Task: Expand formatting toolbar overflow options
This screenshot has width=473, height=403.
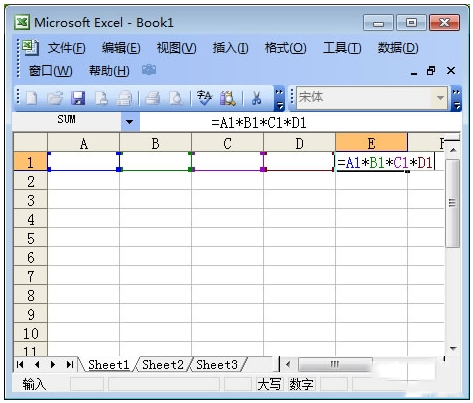Action: (456, 99)
